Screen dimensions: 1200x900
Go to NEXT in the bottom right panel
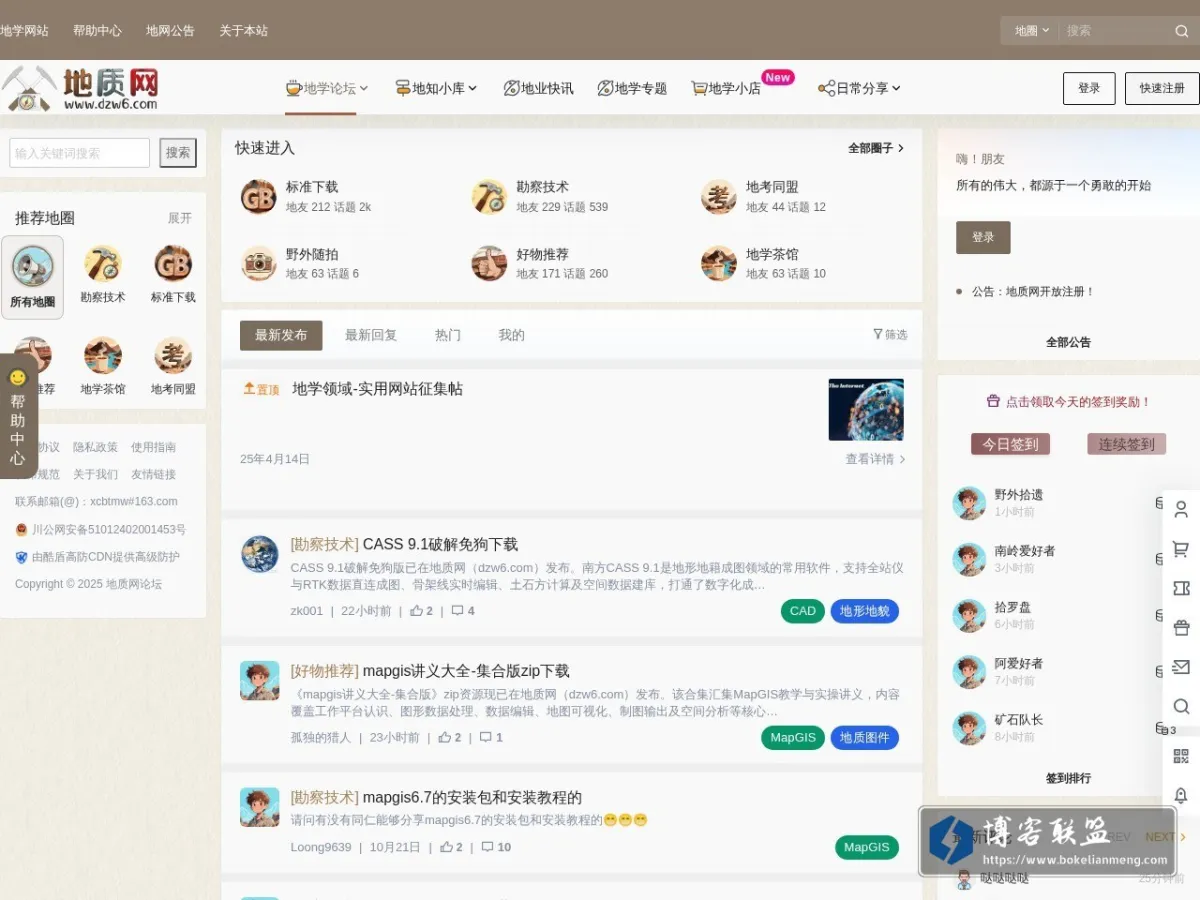pos(1166,837)
